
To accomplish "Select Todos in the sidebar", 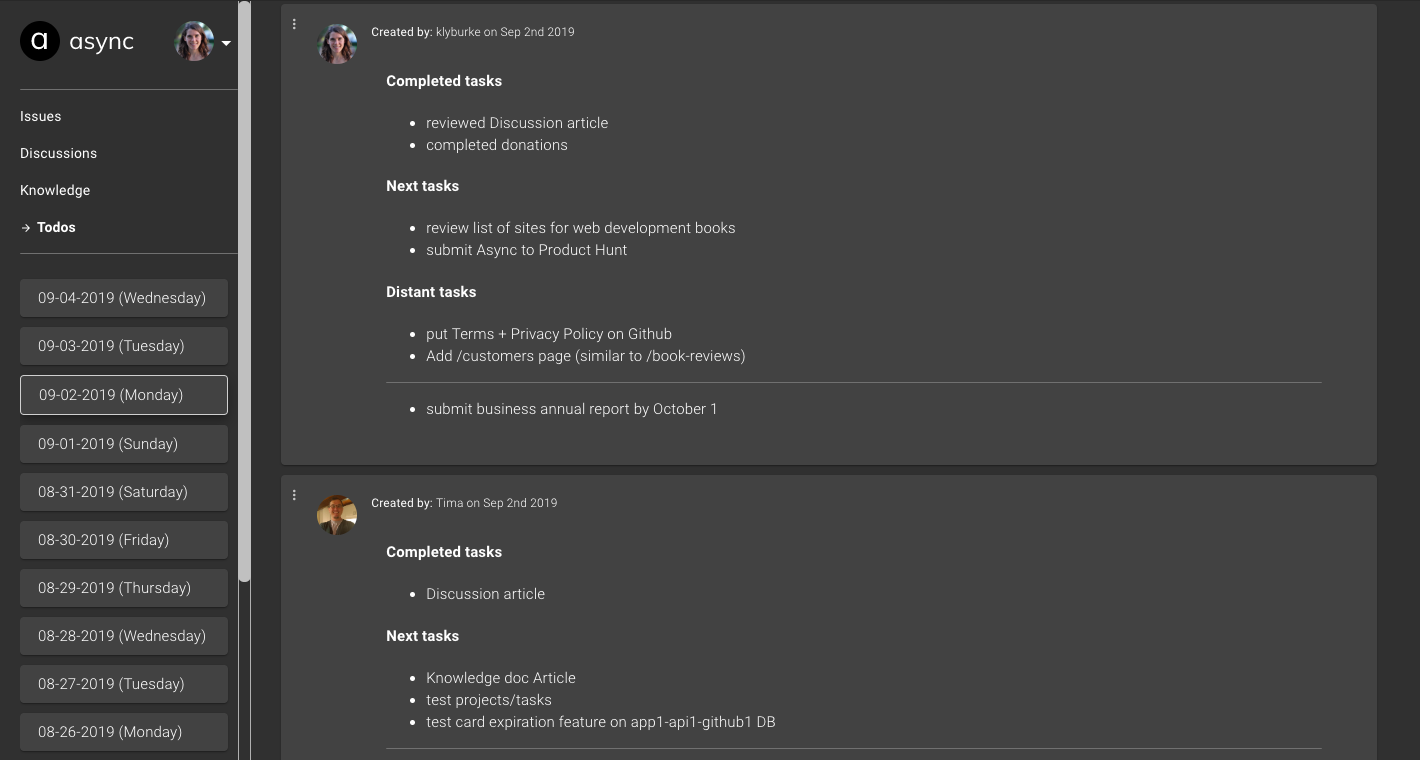I will [x=56, y=227].
